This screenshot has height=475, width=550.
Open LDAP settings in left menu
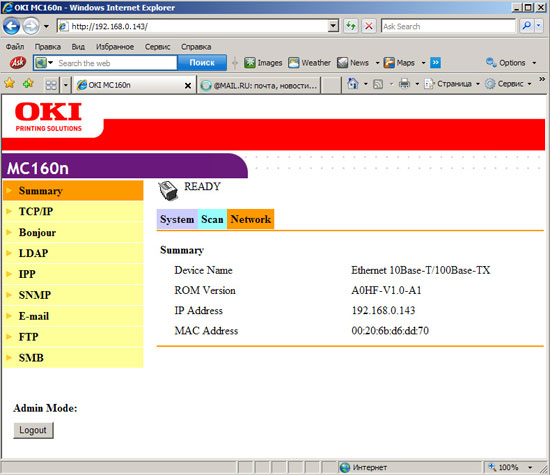(73, 253)
